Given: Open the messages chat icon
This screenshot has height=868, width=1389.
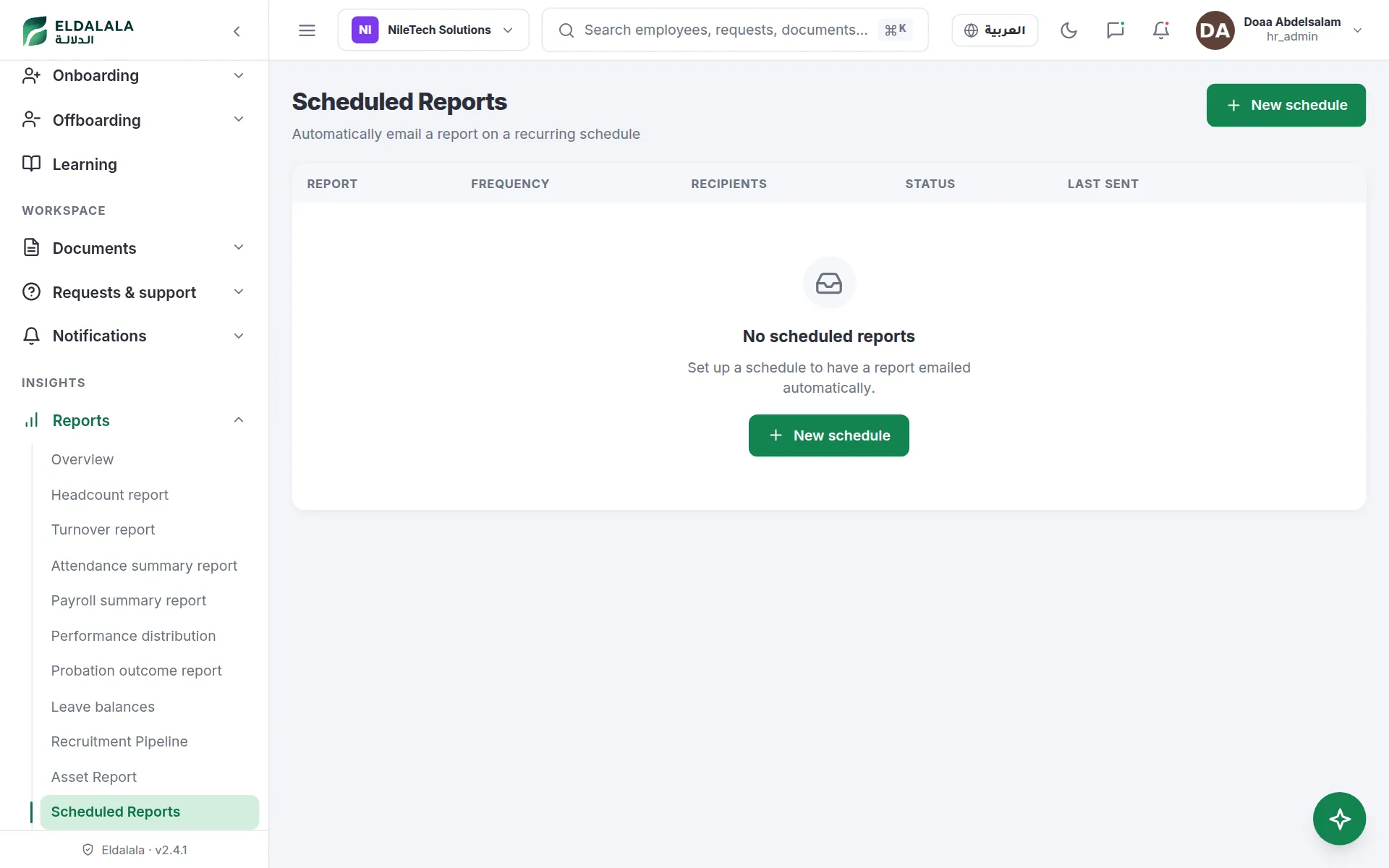Looking at the screenshot, I should click(x=1115, y=30).
